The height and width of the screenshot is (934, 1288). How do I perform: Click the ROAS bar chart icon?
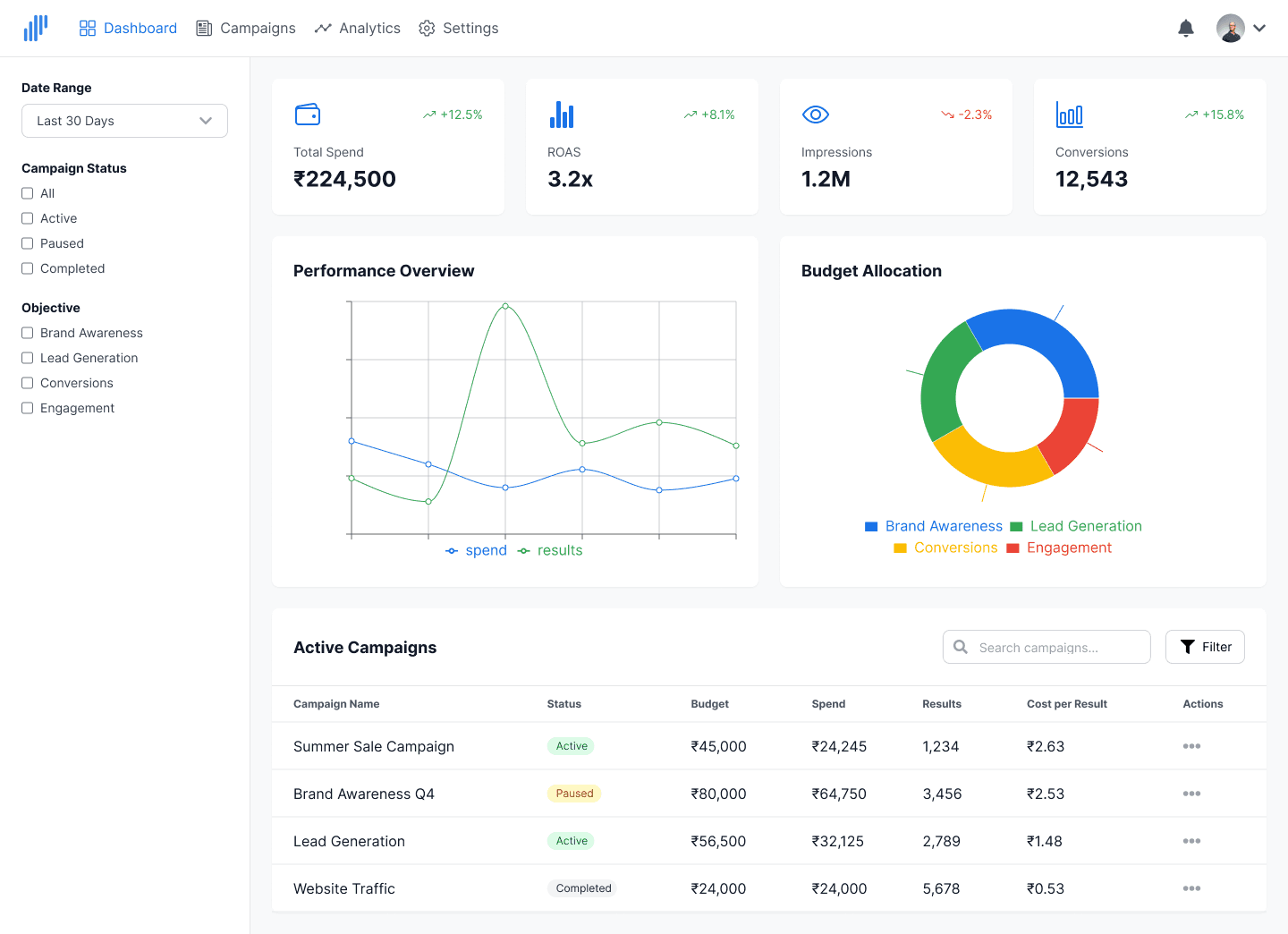point(562,115)
